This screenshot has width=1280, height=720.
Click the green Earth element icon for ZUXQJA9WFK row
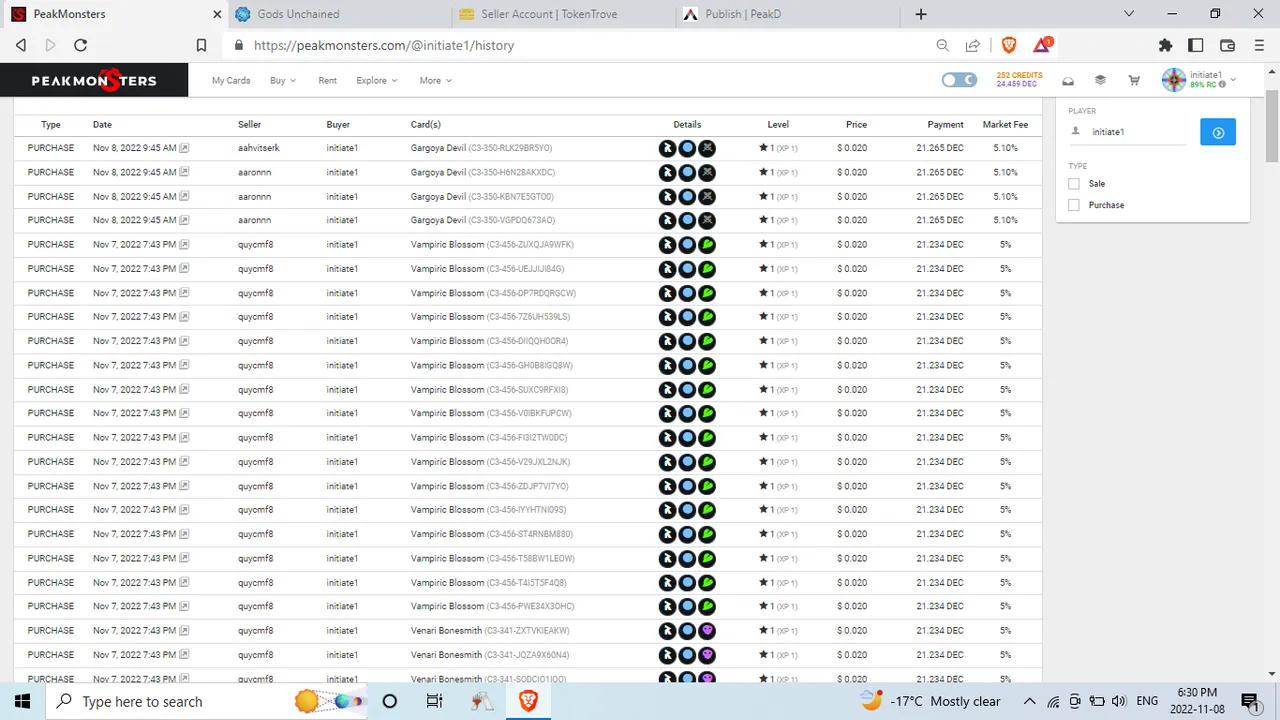707,245
